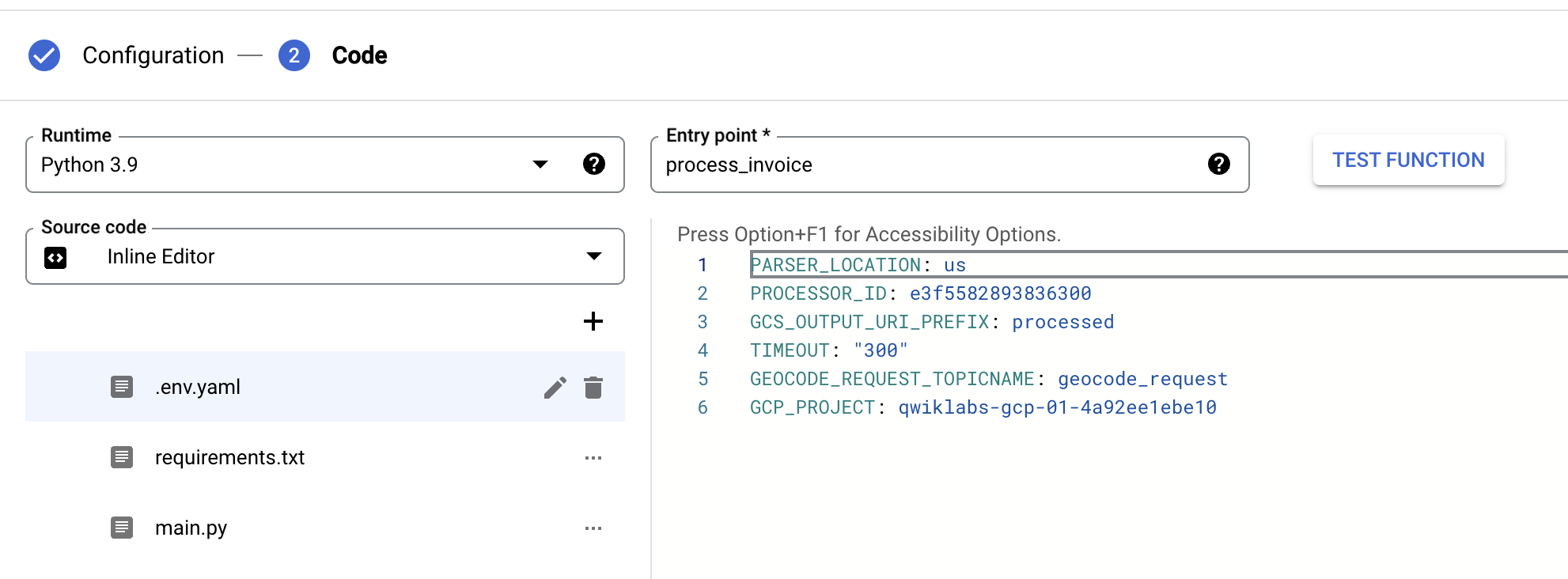Click line number 6 in the editor
1568x579 pixels.
tap(703, 407)
